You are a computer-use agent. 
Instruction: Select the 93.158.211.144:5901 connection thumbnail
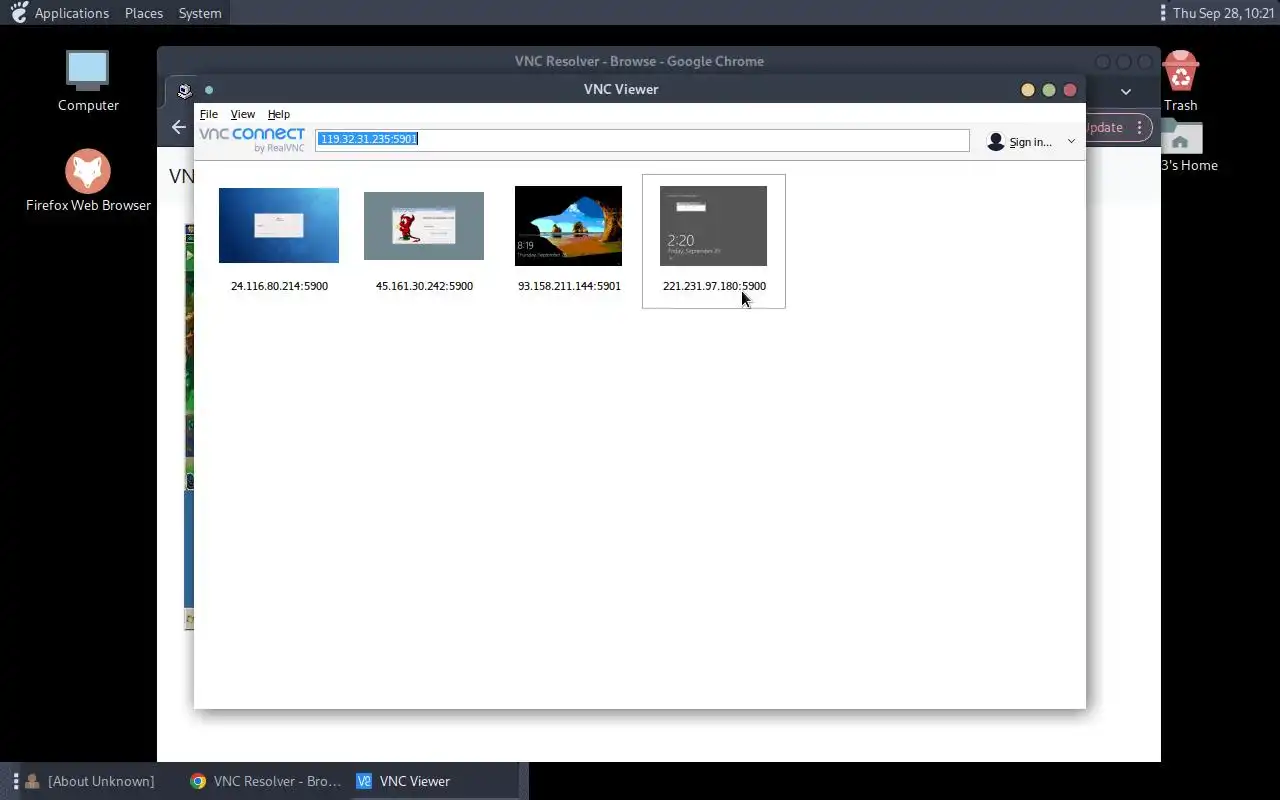(x=568, y=226)
